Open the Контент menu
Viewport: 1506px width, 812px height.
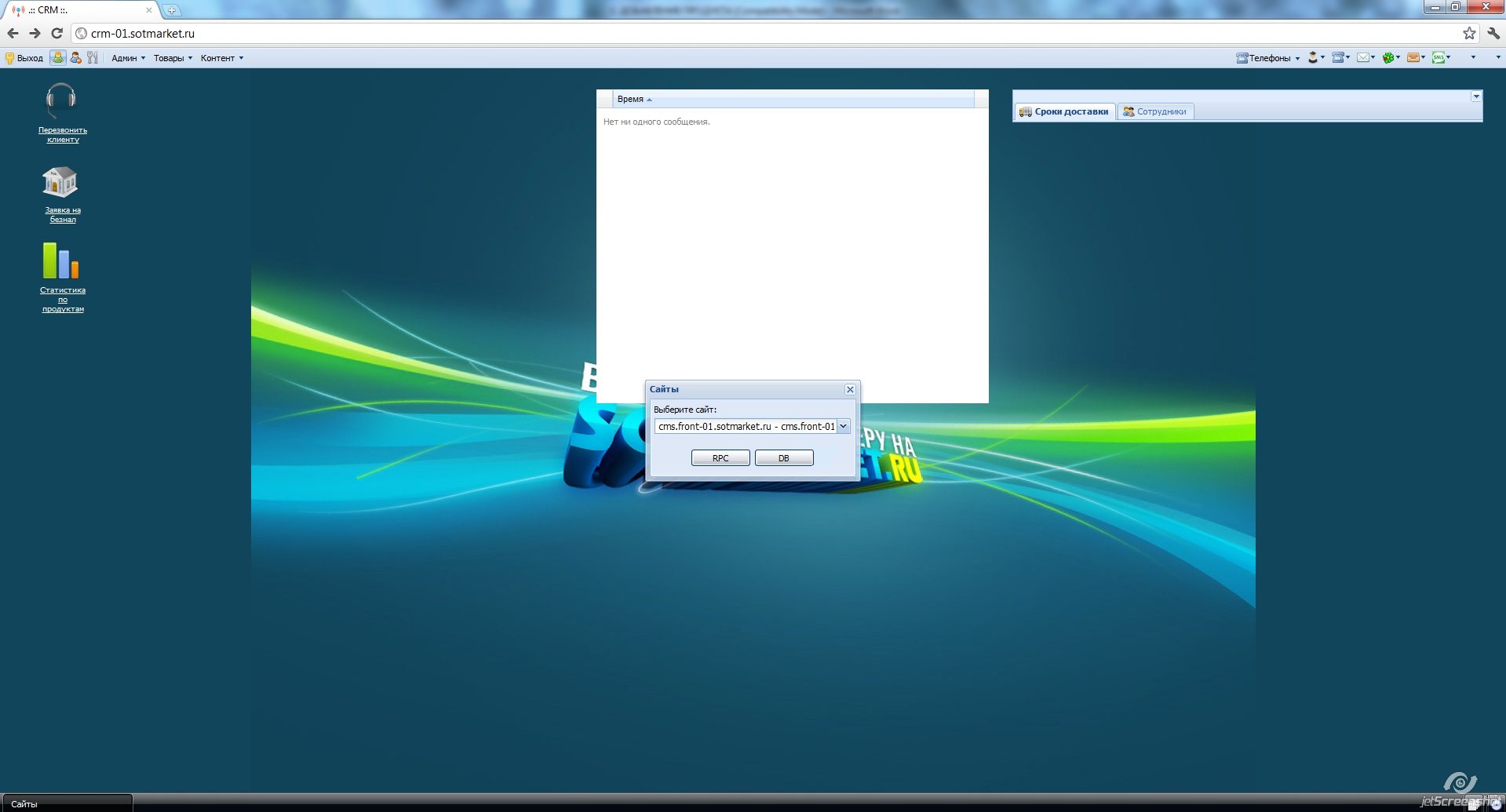[222, 58]
